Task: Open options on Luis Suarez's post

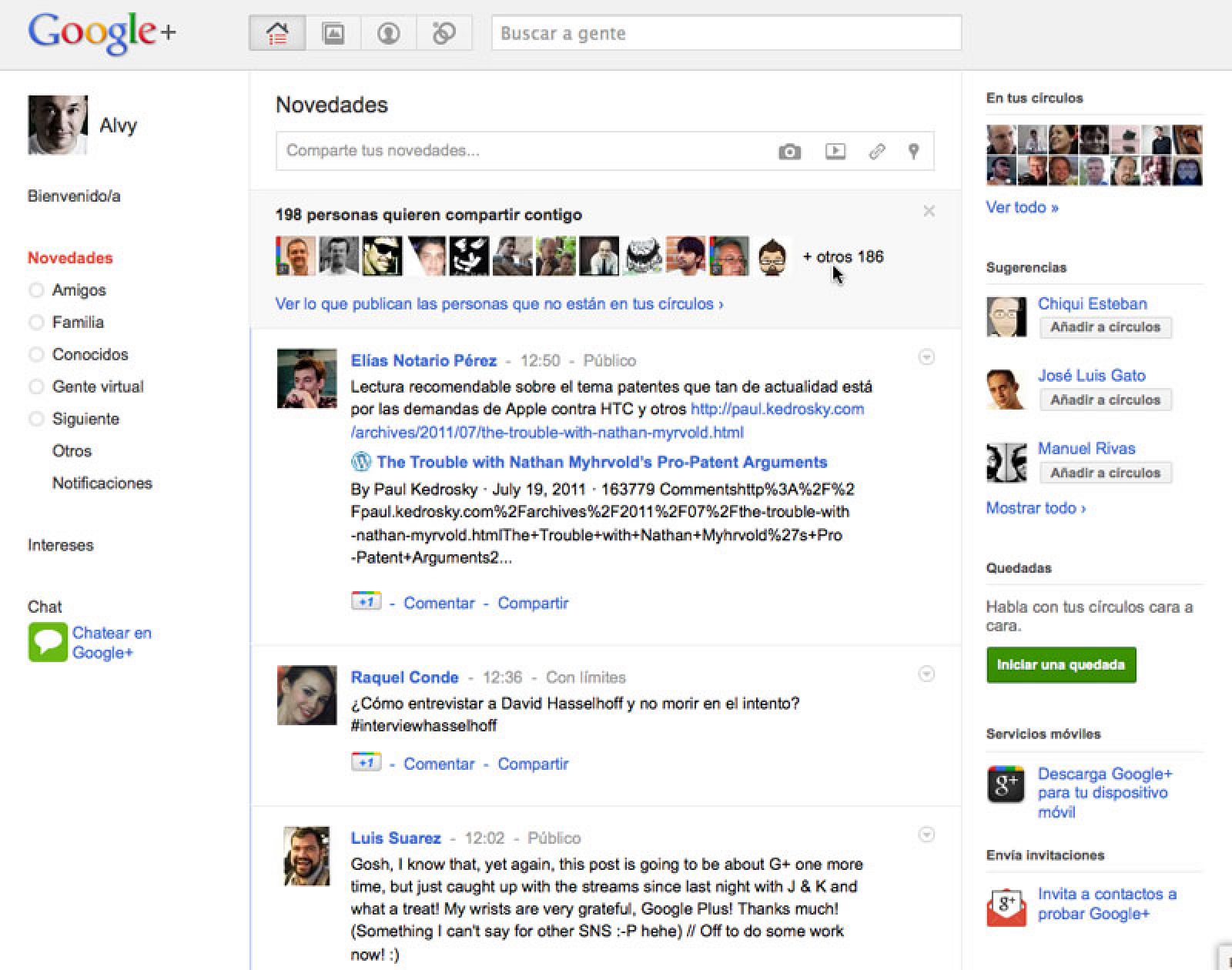Action: [x=926, y=835]
